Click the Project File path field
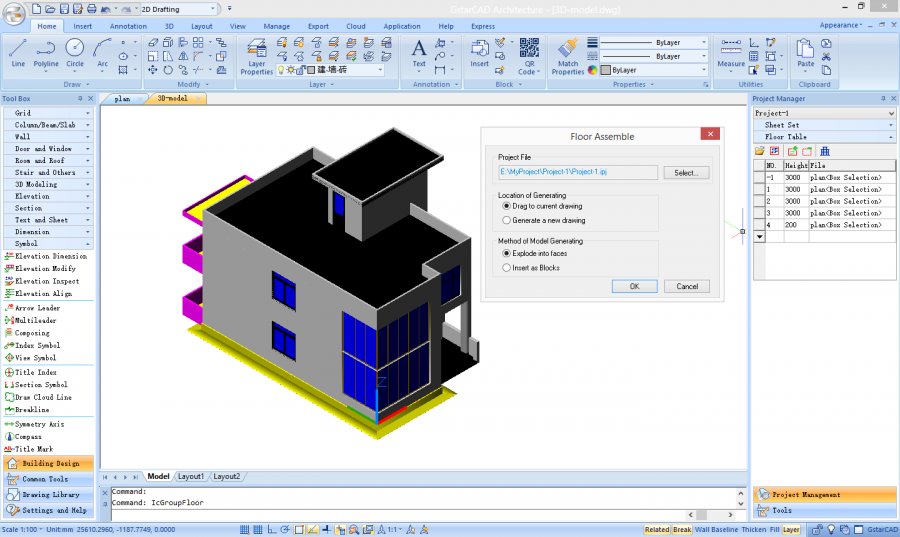Image resolution: width=900 pixels, height=537 pixels. [578, 172]
